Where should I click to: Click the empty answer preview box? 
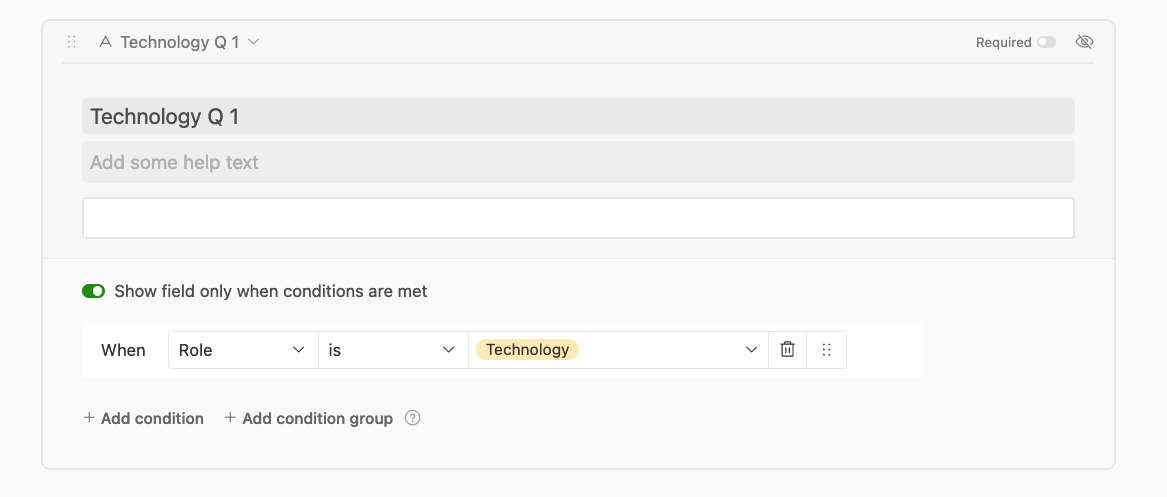pos(578,218)
